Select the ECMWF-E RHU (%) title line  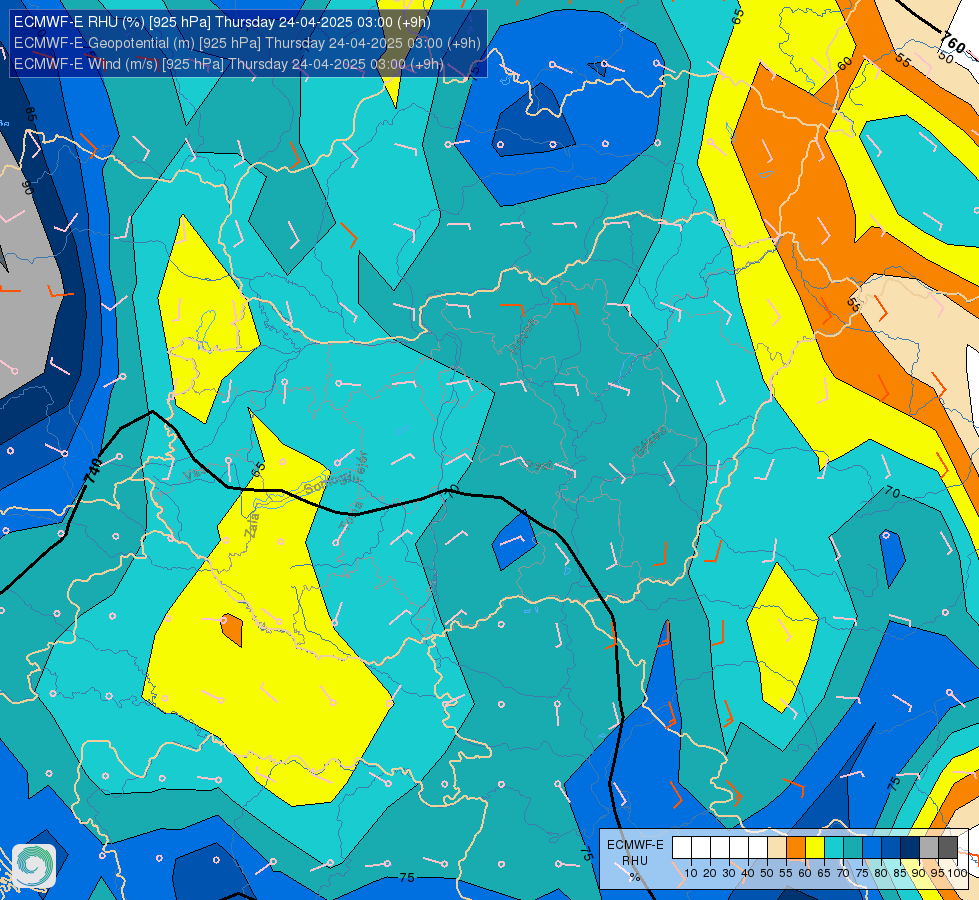pos(222,22)
